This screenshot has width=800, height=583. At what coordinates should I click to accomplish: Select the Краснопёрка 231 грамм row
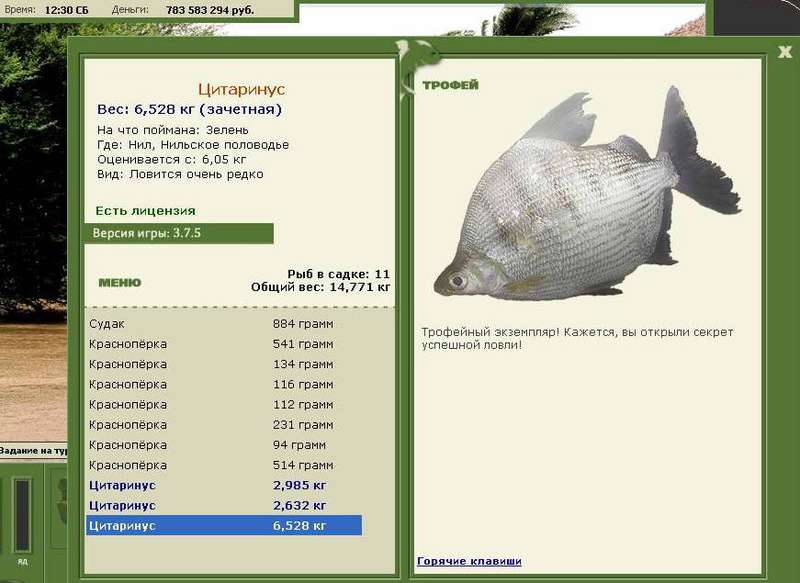coord(224,425)
